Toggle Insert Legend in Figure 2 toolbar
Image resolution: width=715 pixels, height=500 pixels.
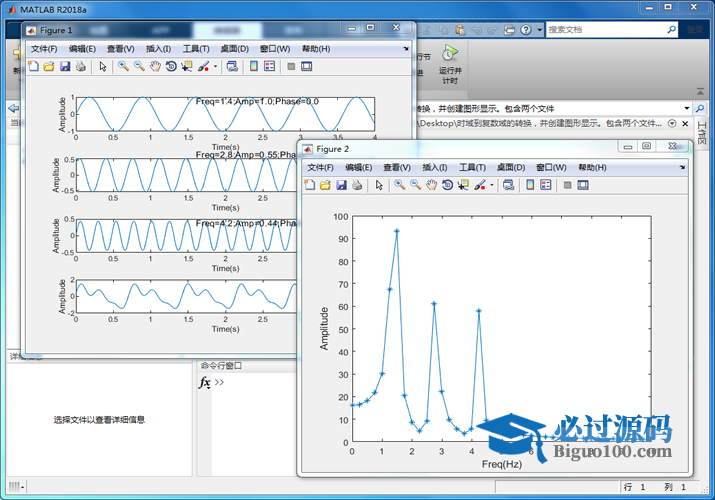tap(546, 185)
